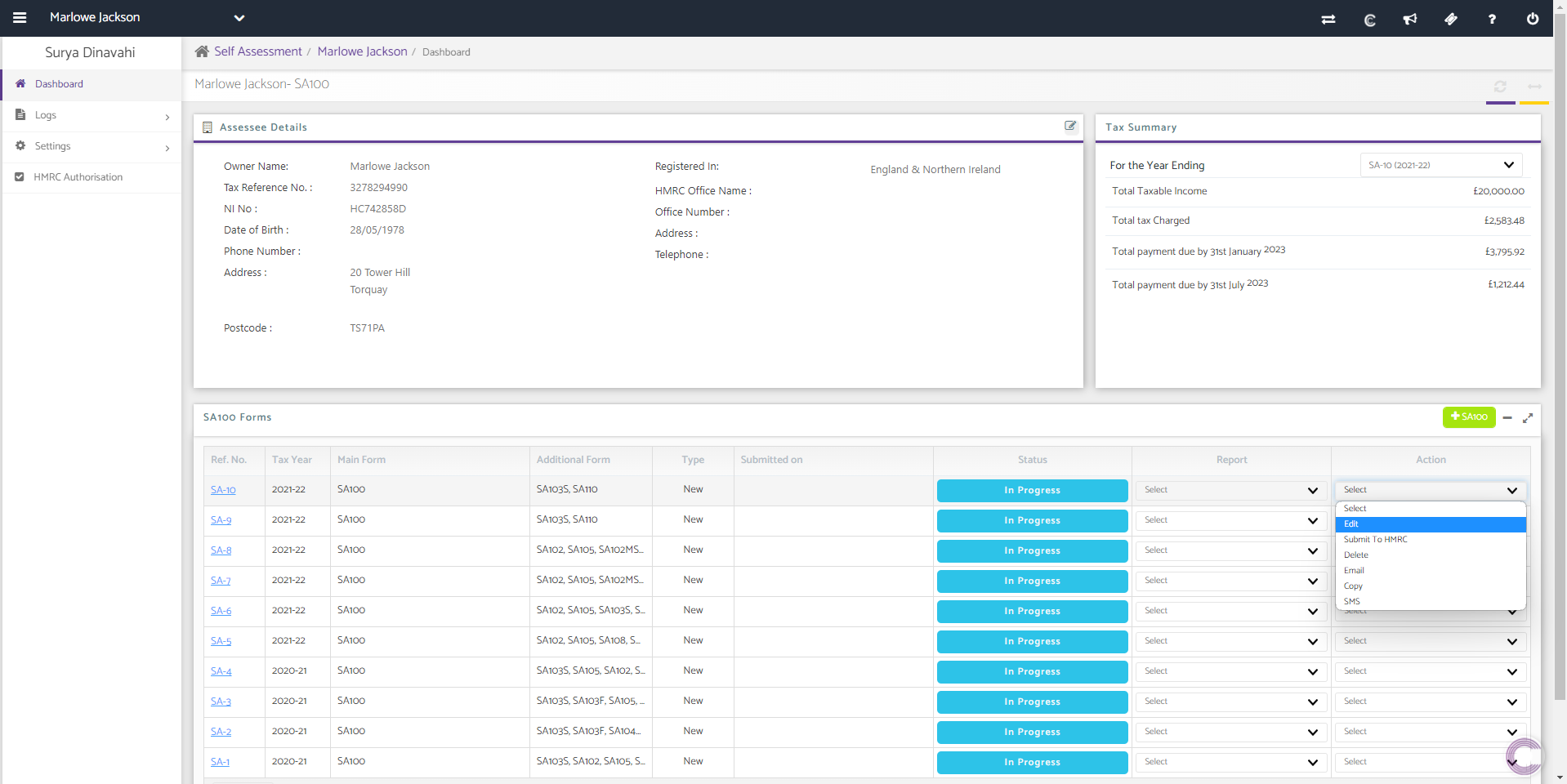Click HMRC Authorisation check icon
This screenshot has width=1567, height=784.
20,177
